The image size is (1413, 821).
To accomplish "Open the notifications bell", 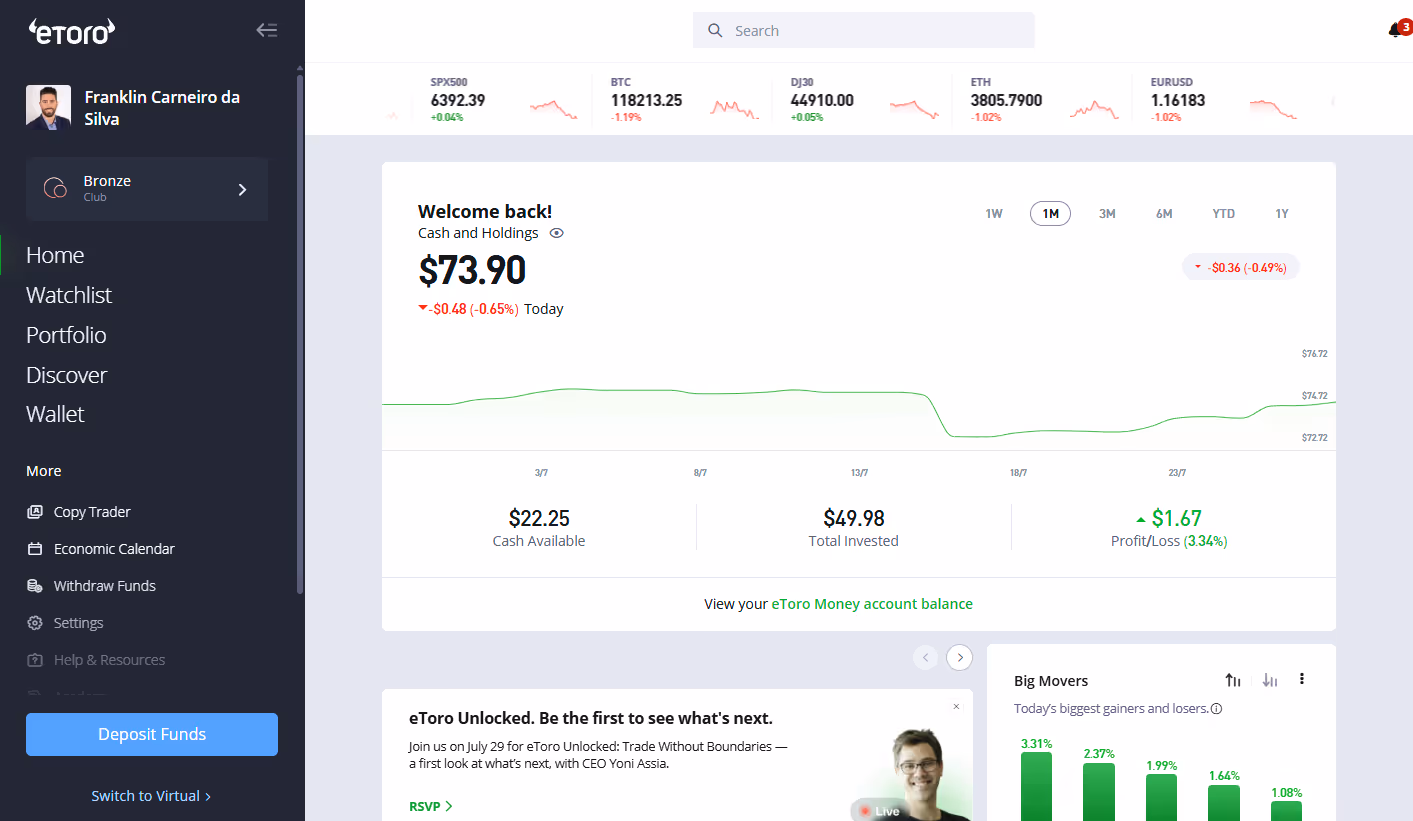I will 1395,31.
